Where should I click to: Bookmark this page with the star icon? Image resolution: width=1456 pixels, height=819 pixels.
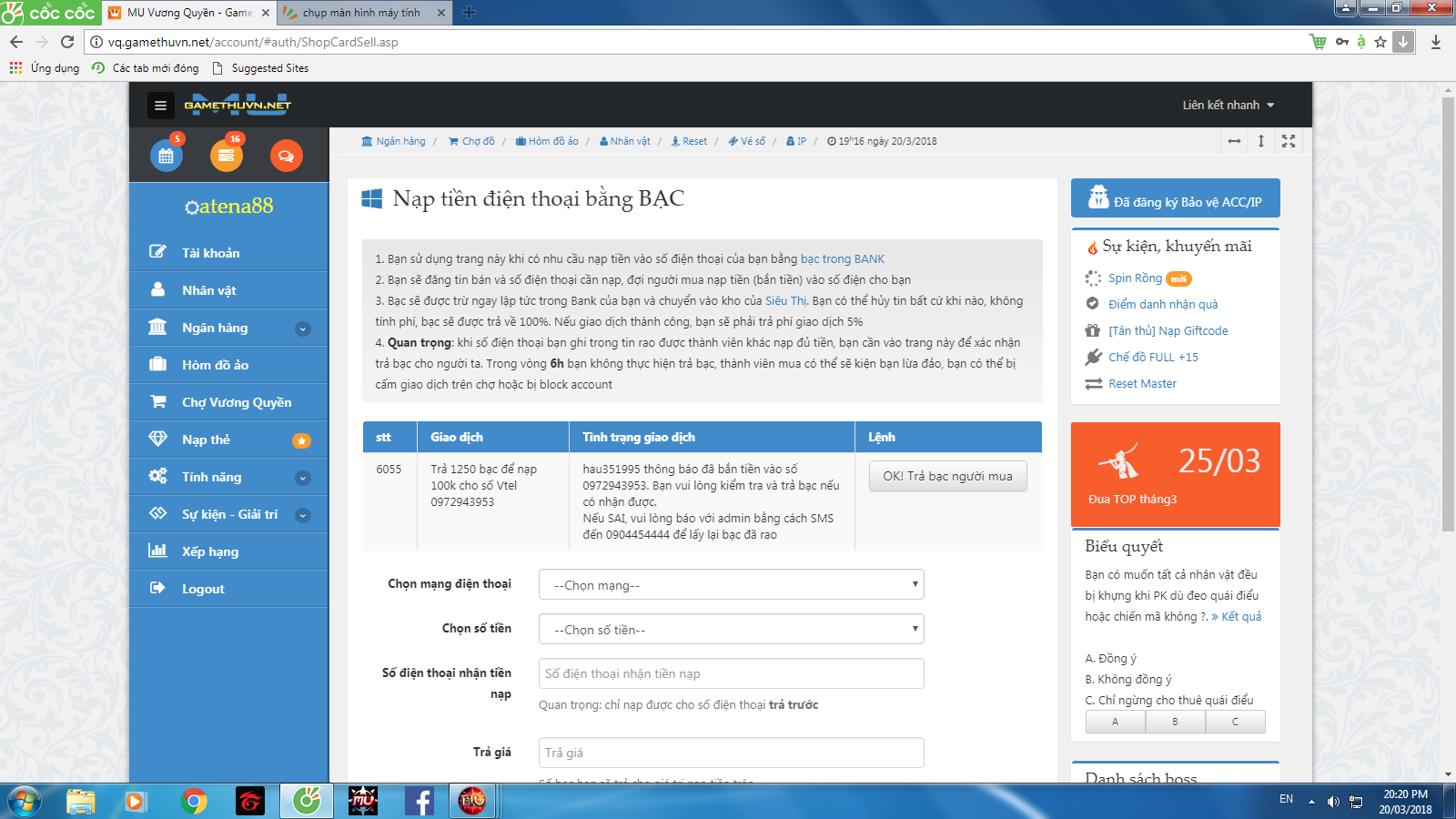1380,42
